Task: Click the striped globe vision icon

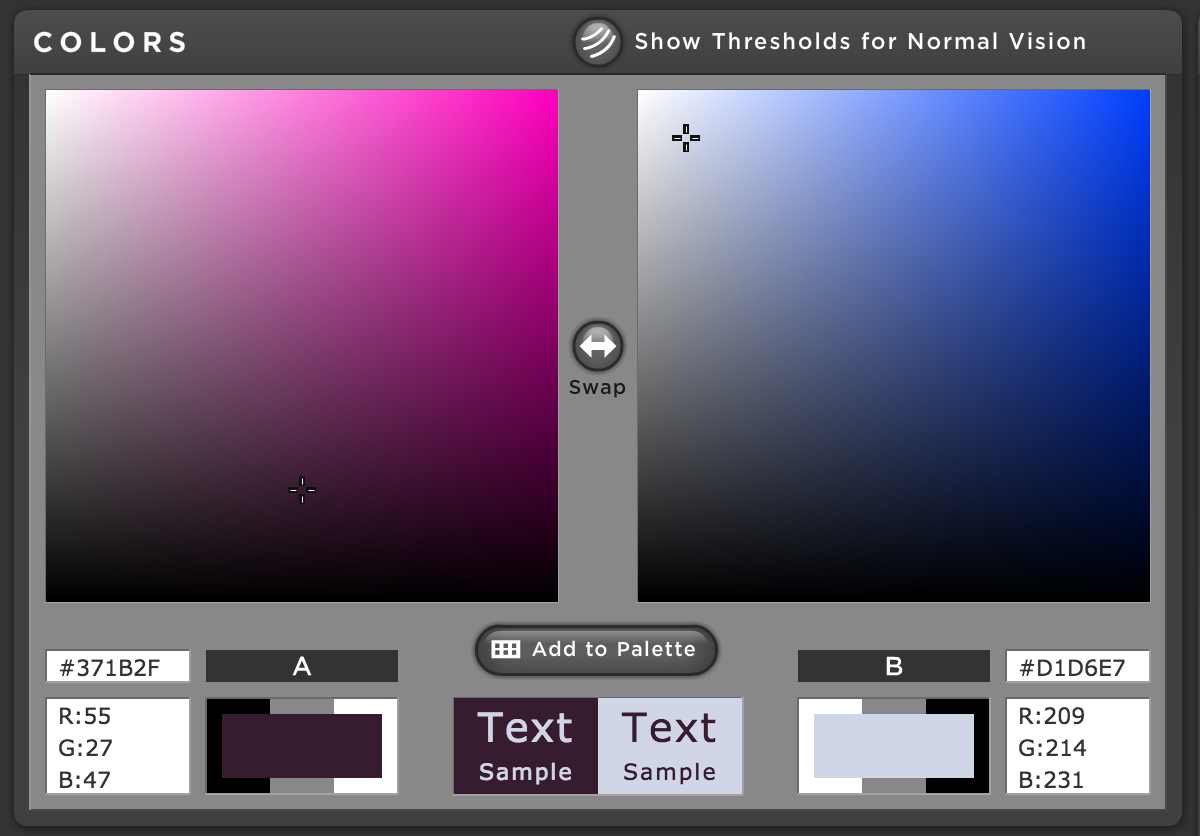Action: pos(598,42)
